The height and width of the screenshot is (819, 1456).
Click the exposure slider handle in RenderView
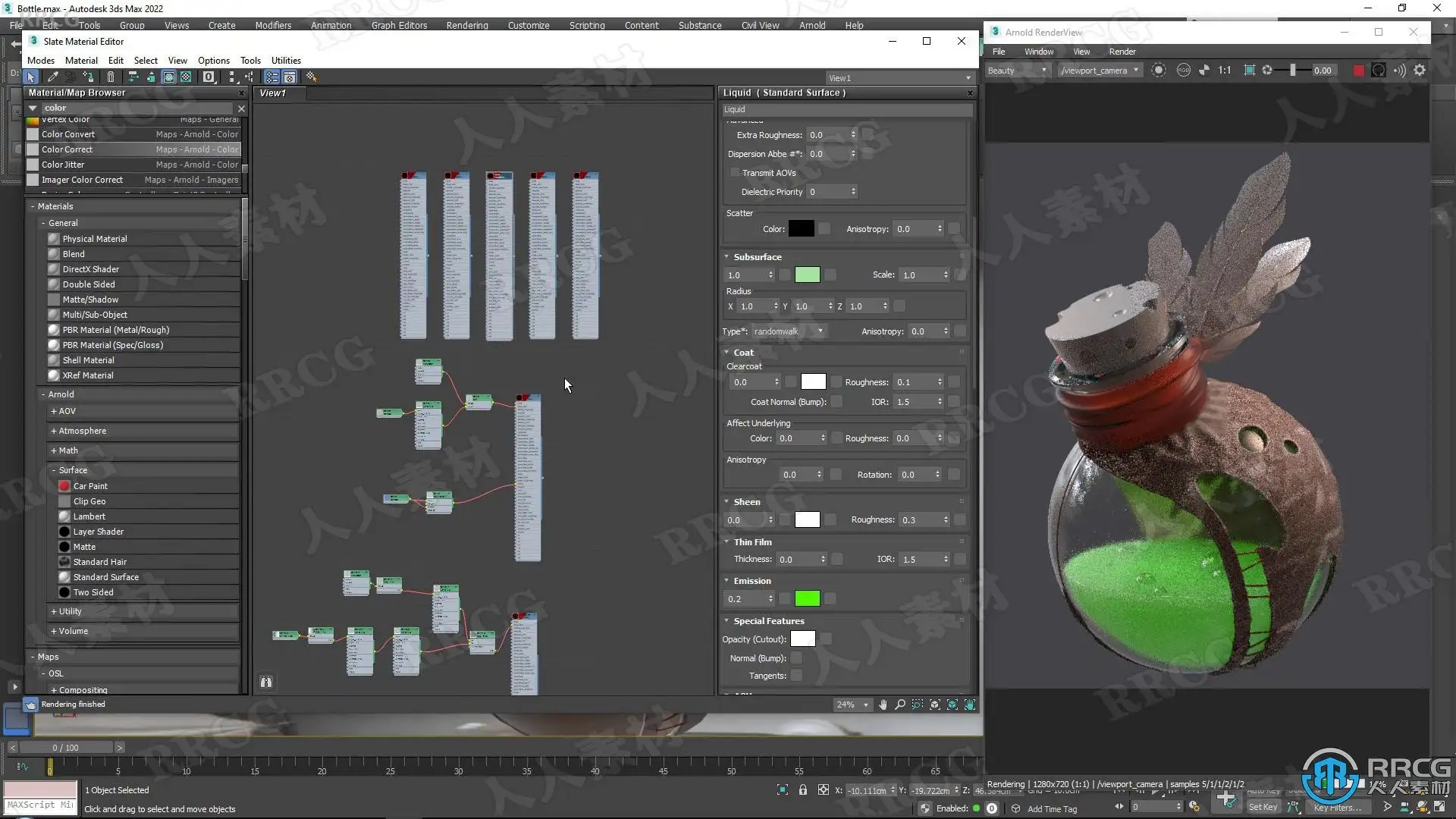tap(1292, 70)
